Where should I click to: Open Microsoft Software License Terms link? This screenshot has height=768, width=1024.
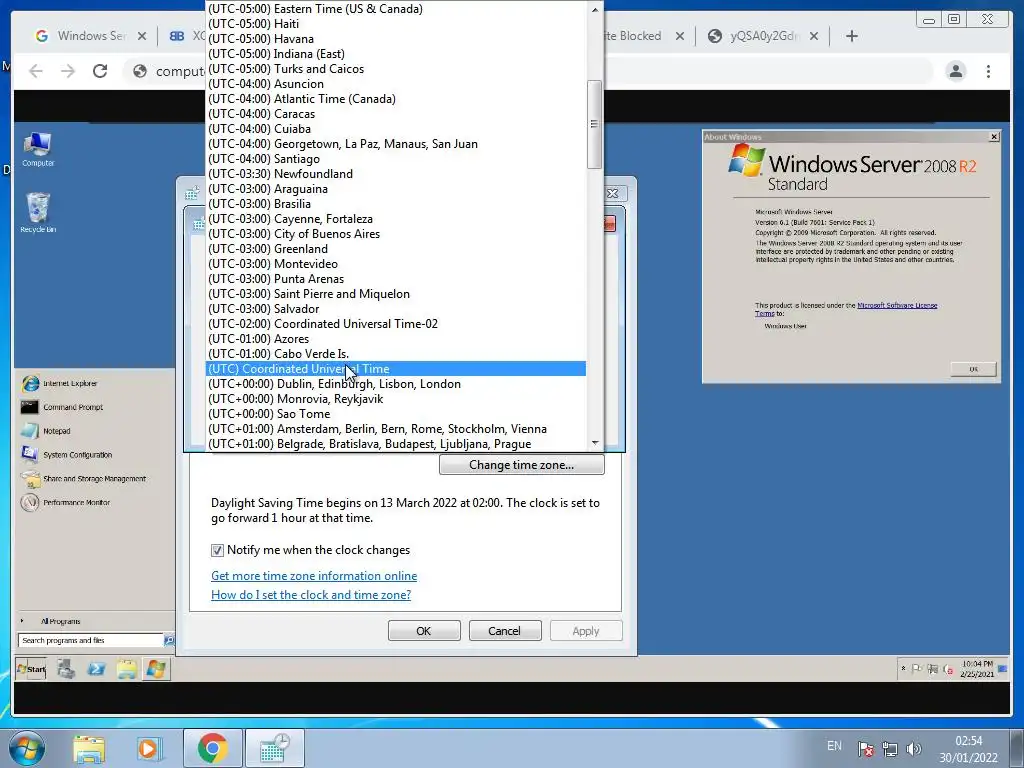(x=897, y=305)
